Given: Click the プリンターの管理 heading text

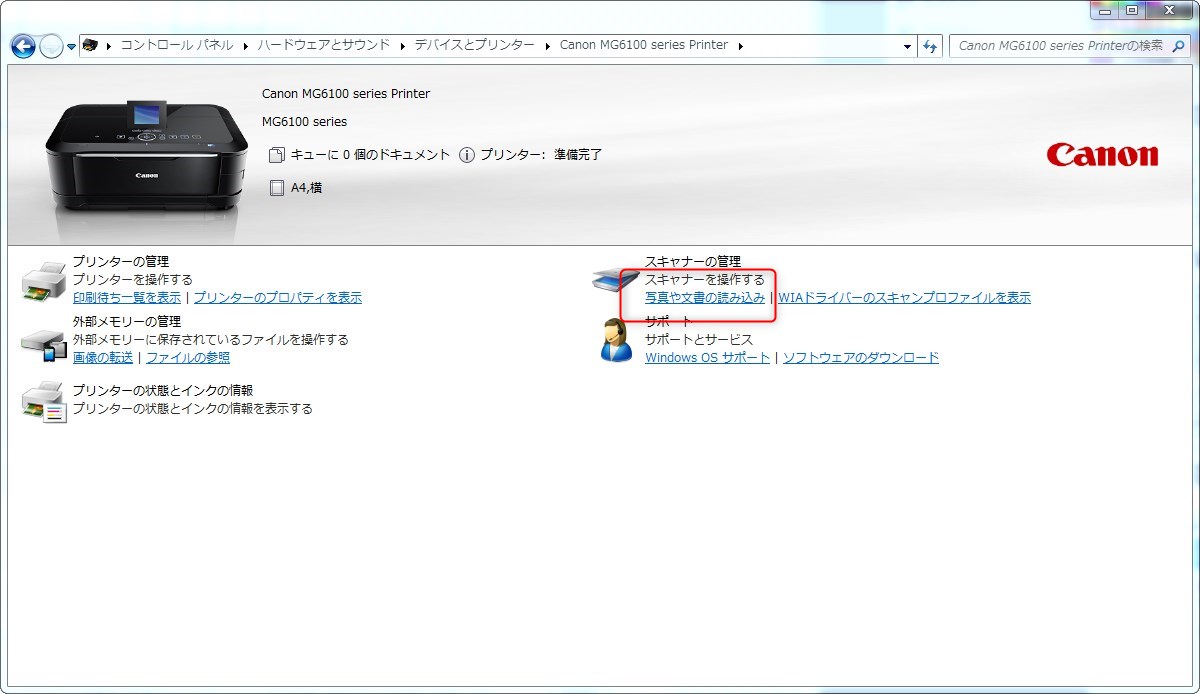Looking at the screenshot, I should tap(121, 262).
